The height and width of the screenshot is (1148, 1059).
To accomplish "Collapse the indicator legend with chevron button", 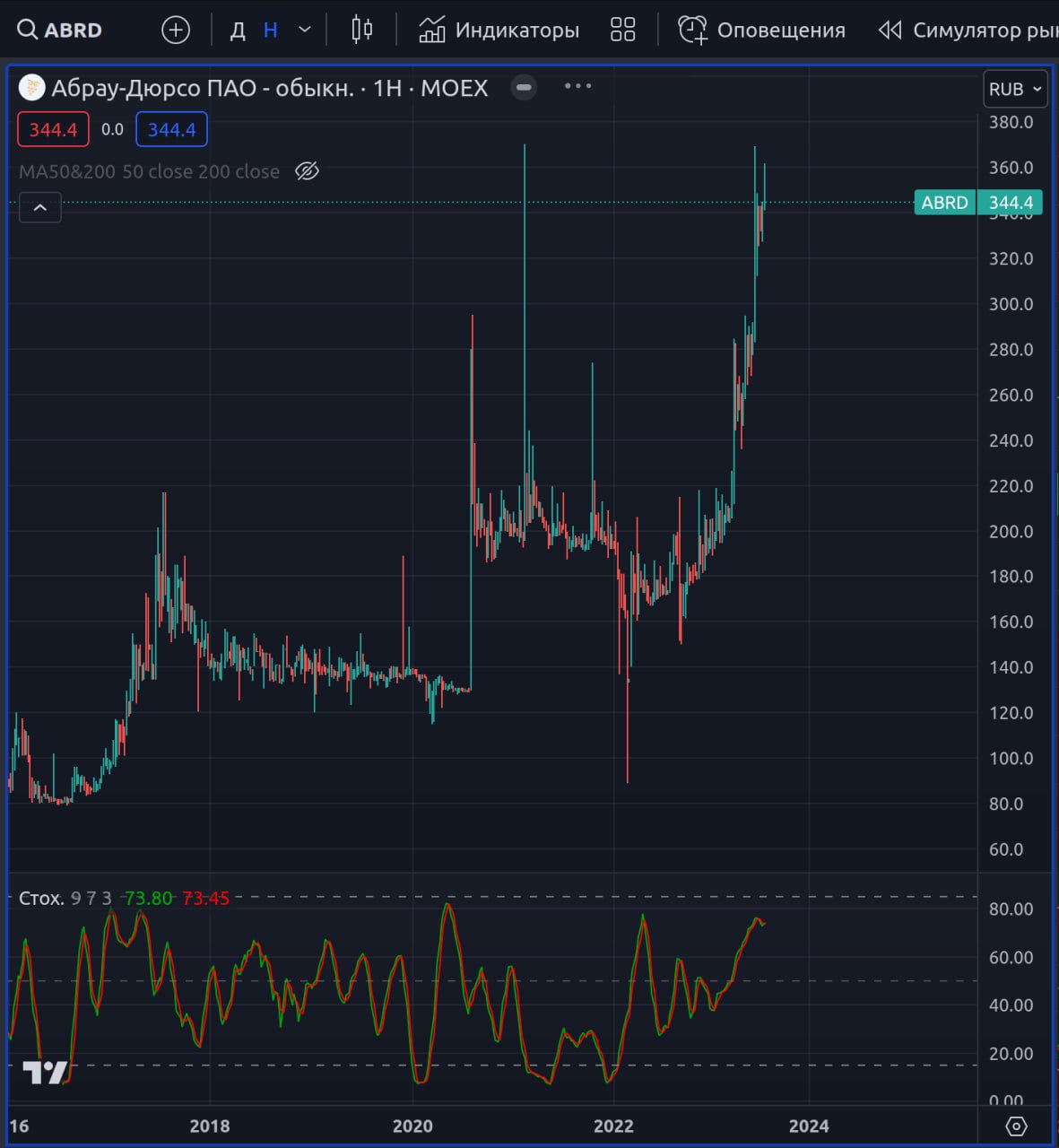I will point(40,207).
